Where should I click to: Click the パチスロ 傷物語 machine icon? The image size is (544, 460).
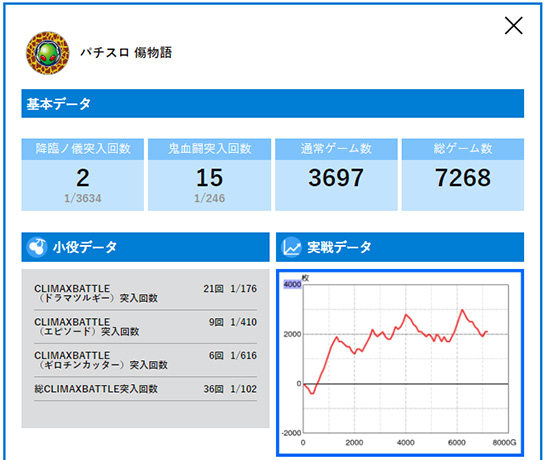(48, 53)
